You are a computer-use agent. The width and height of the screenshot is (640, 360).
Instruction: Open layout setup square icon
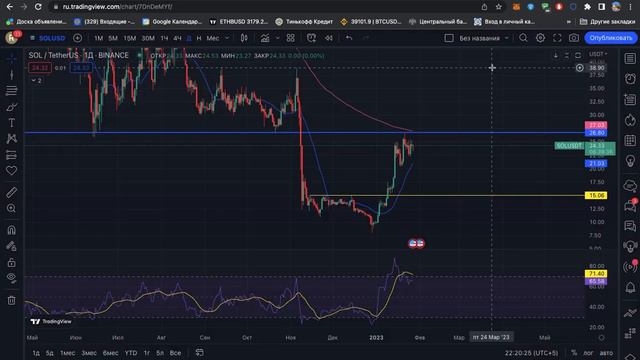tap(449, 38)
